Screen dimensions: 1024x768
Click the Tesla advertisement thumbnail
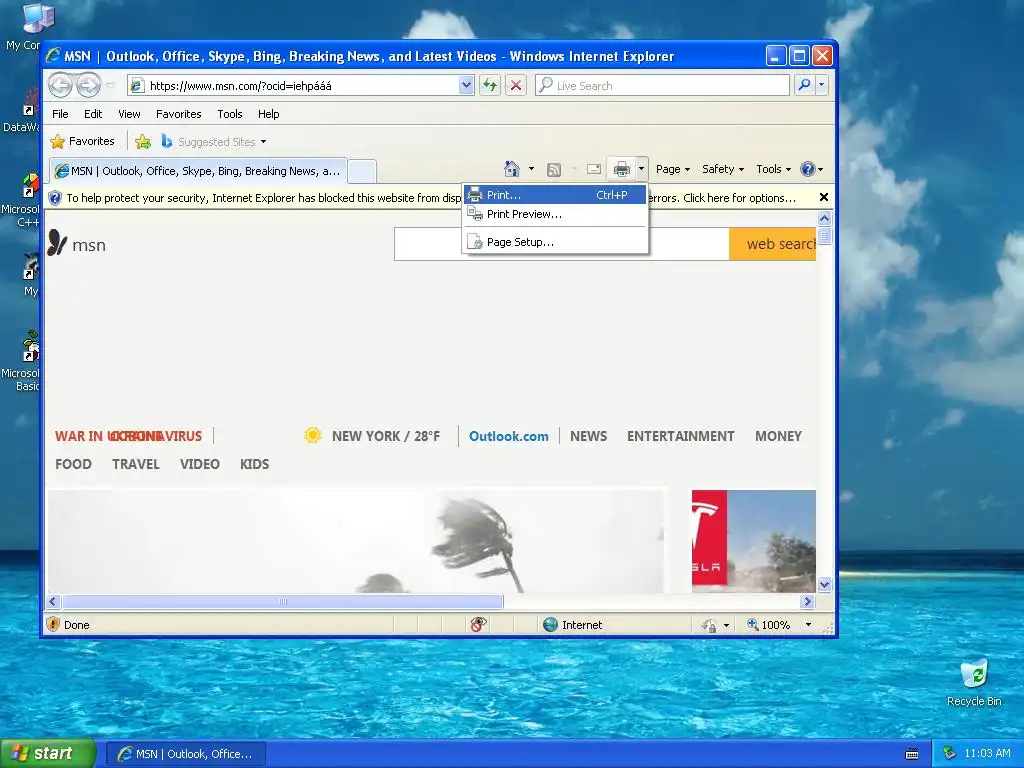754,541
